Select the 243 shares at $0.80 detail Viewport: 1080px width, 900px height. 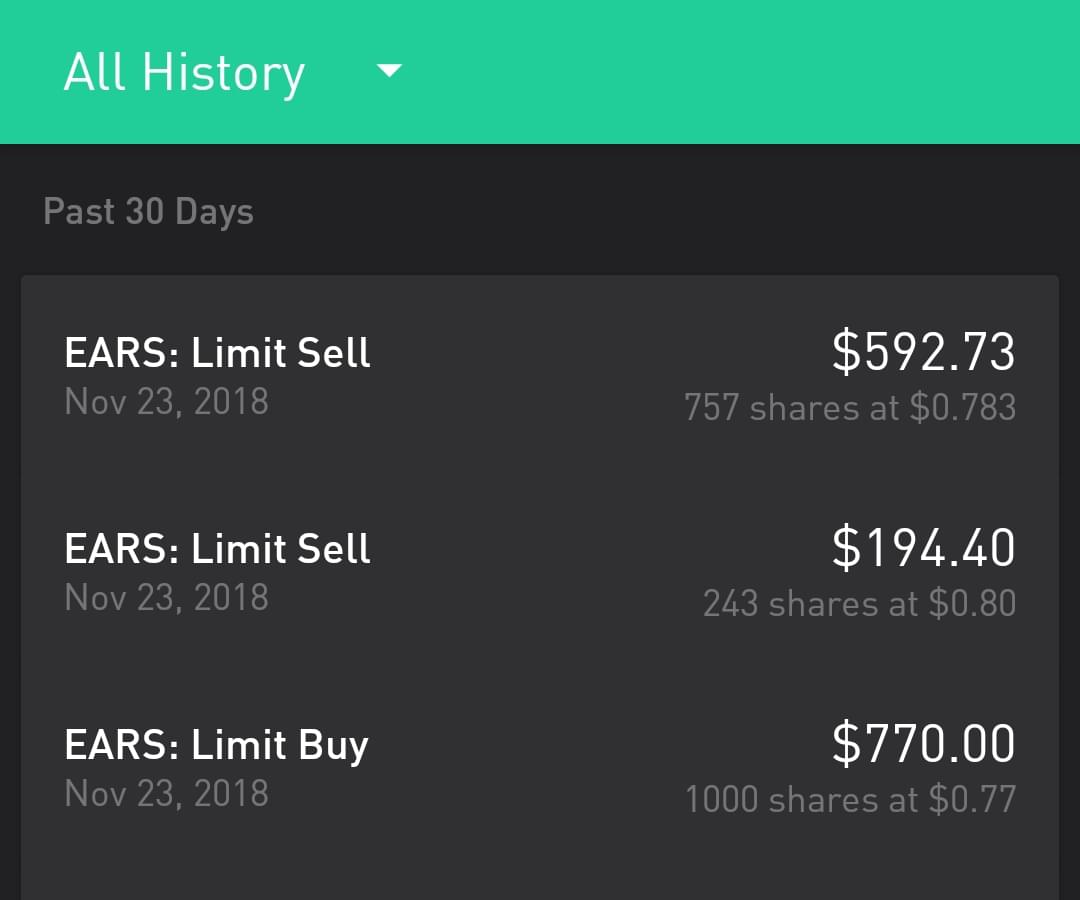tap(859, 604)
